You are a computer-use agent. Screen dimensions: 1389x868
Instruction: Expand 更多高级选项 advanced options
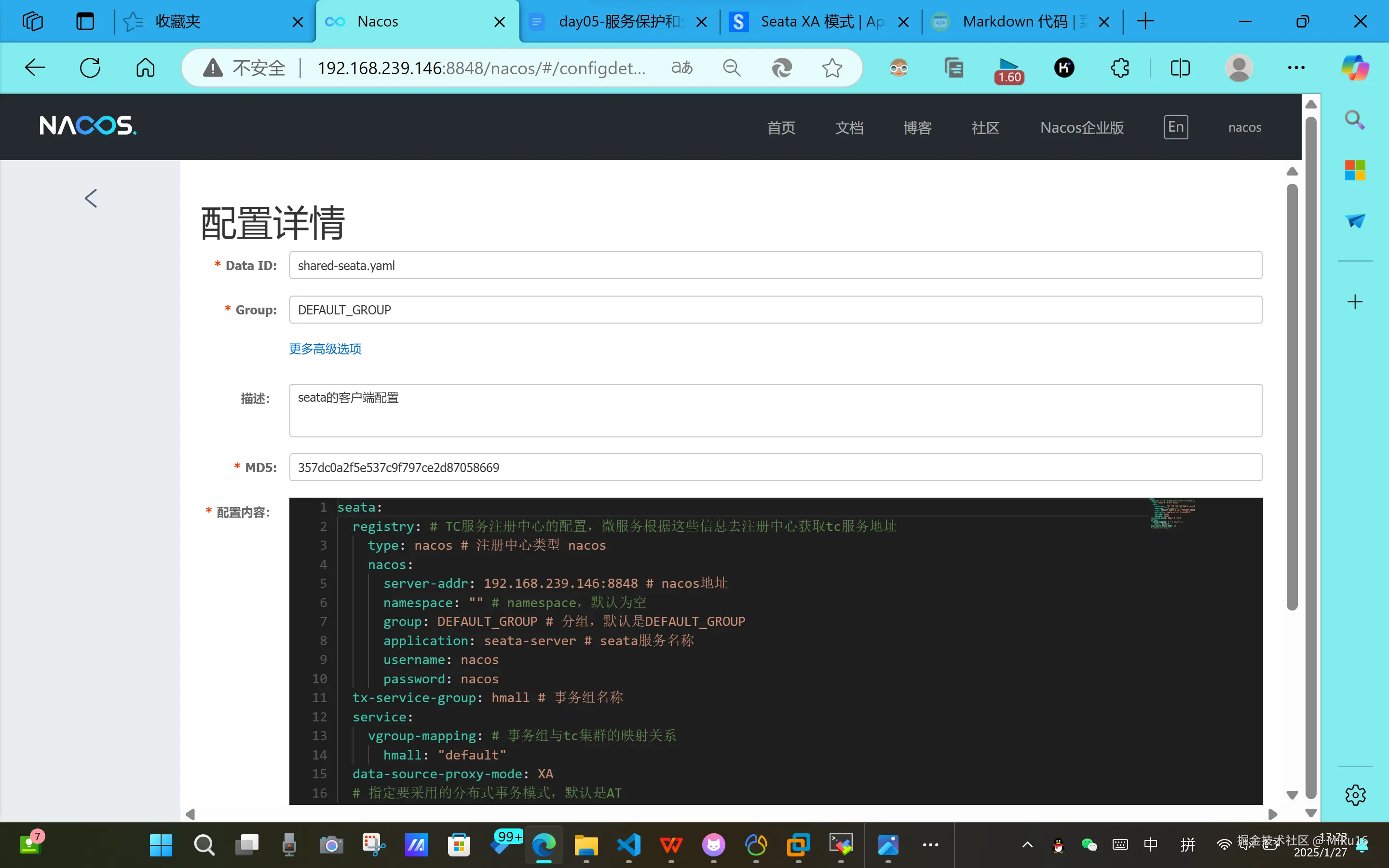click(x=325, y=349)
